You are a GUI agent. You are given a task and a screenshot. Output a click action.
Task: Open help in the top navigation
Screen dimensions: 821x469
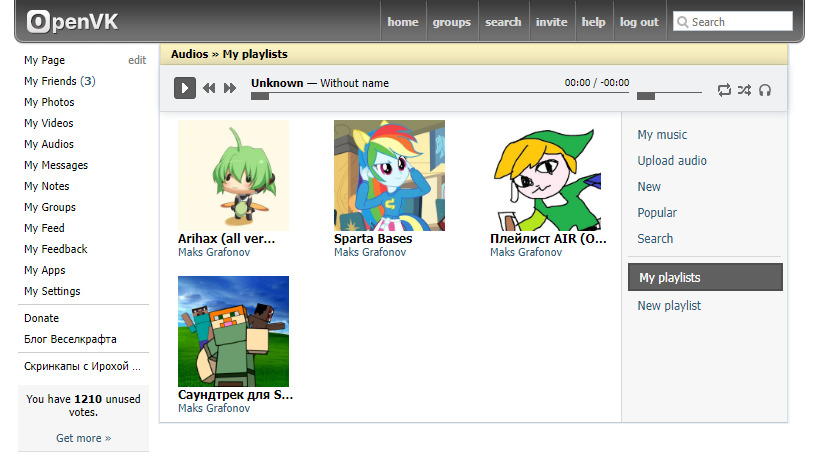click(593, 22)
